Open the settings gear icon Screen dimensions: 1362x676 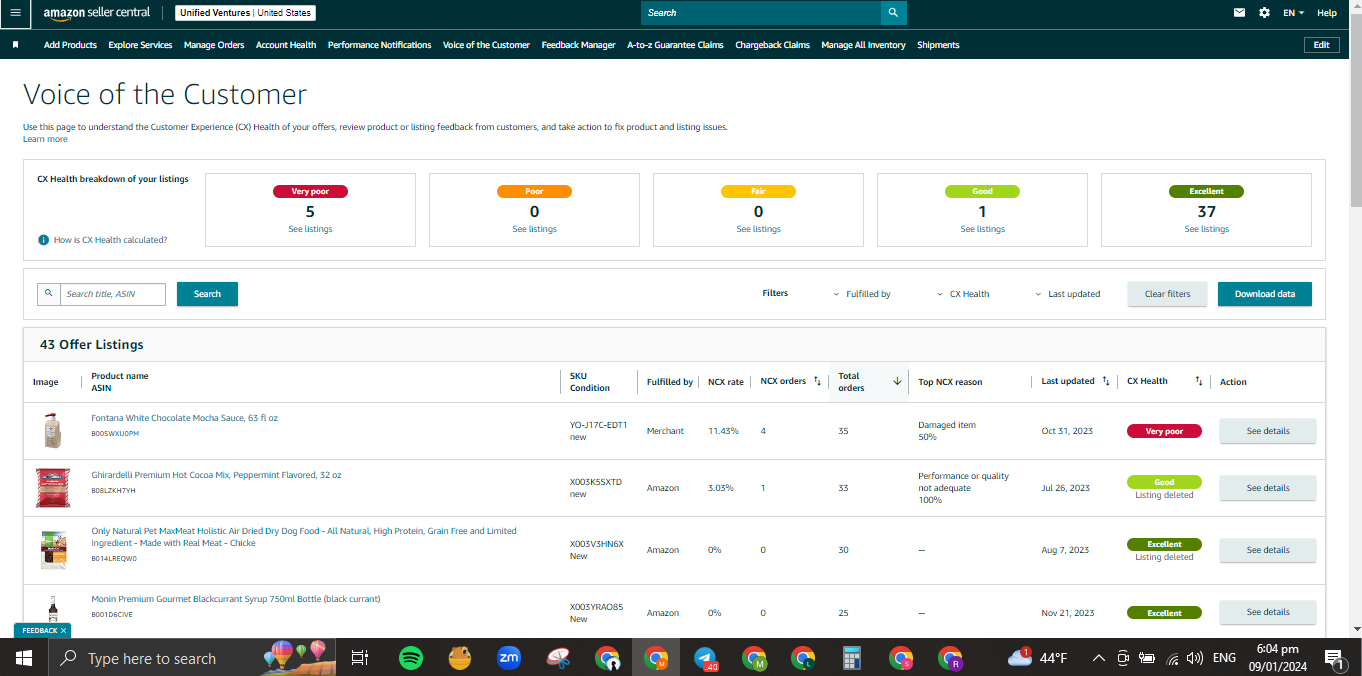point(1264,13)
